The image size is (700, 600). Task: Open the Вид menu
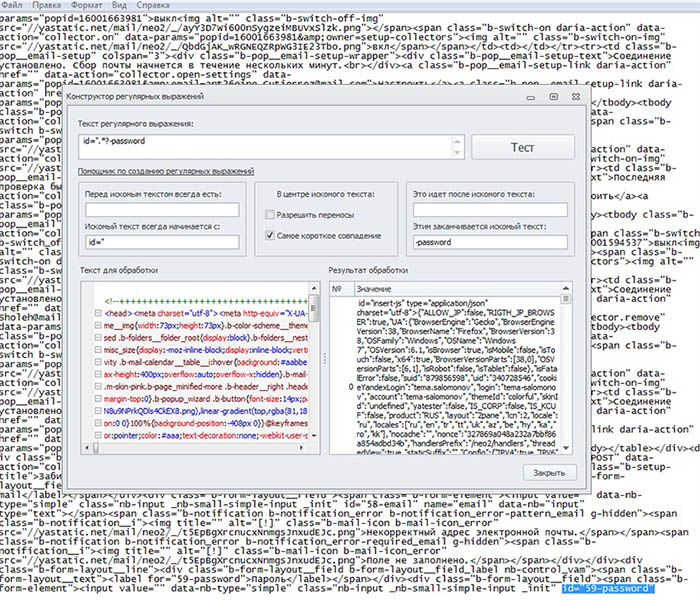[x=119, y=5]
